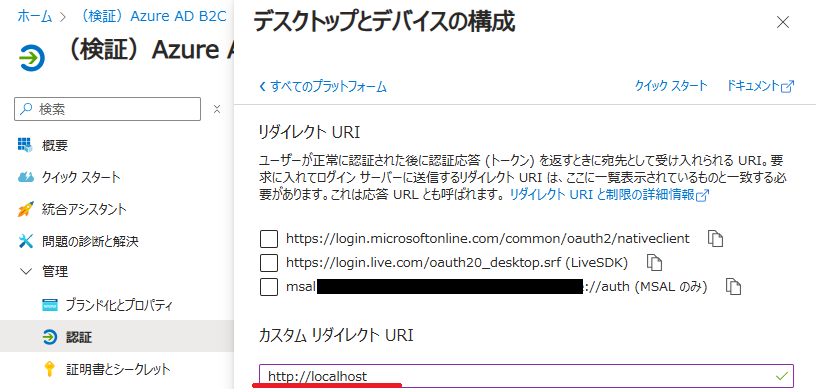Click the 概要 overview icon

coord(25,145)
